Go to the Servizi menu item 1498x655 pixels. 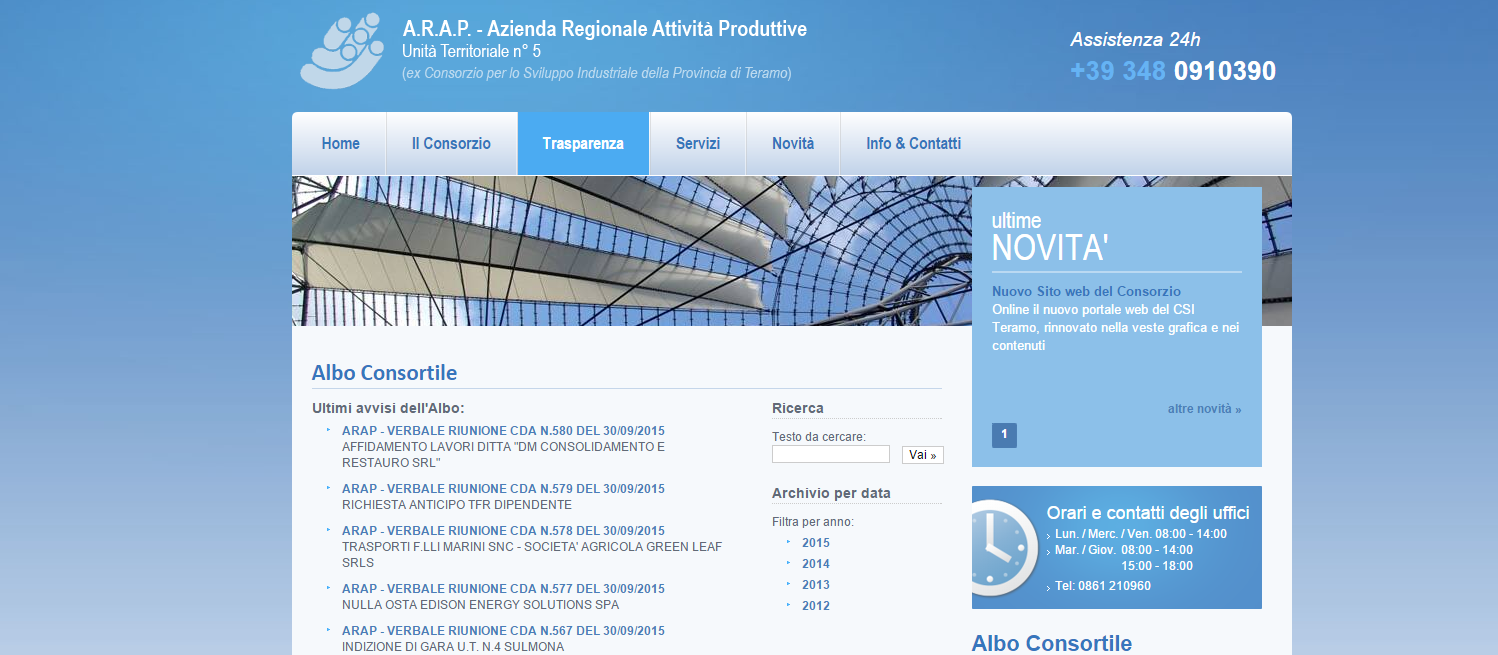[697, 144]
